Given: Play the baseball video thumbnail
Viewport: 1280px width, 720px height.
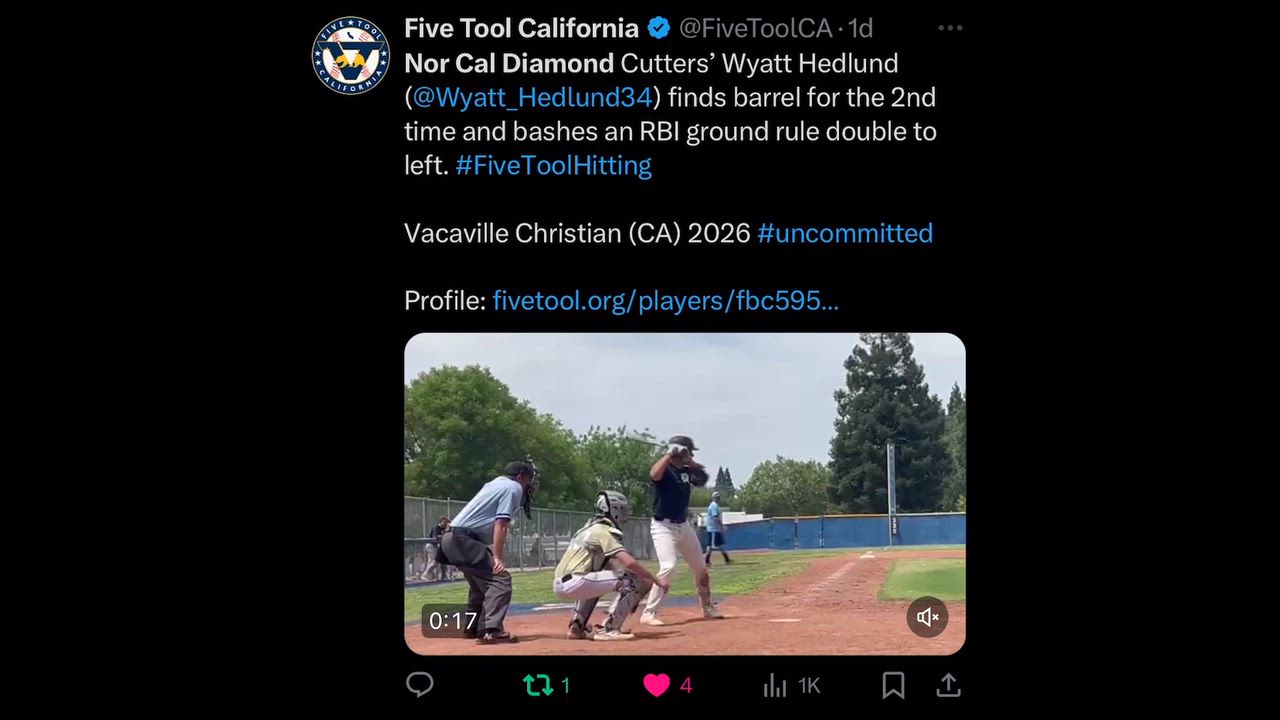Looking at the screenshot, I should pyautogui.click(x=684, y=493).
